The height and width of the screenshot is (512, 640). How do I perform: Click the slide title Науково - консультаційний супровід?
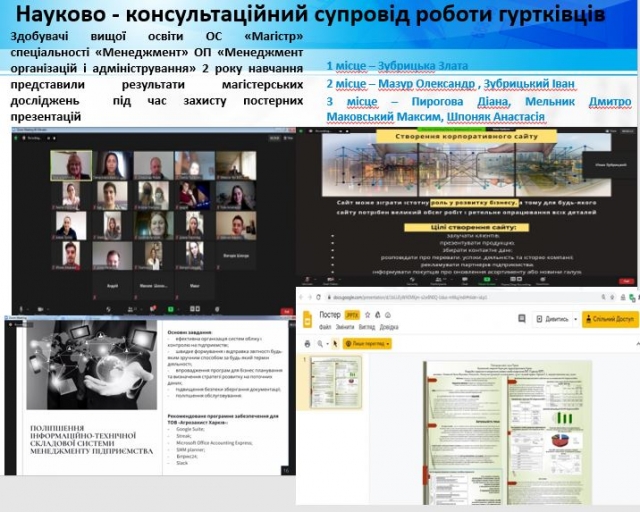click(311, 14)
